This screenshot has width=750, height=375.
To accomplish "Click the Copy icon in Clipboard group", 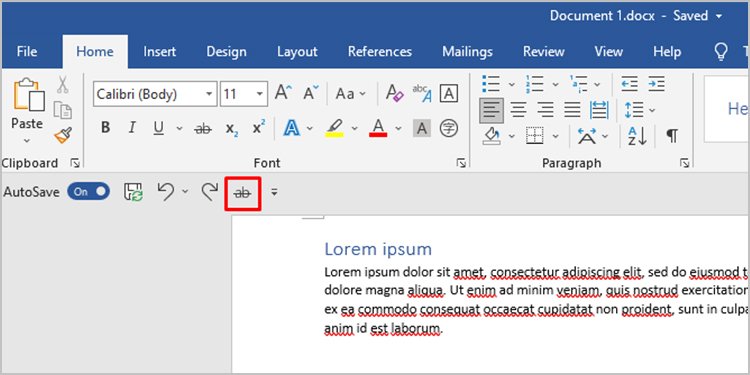I will point(63,110).
